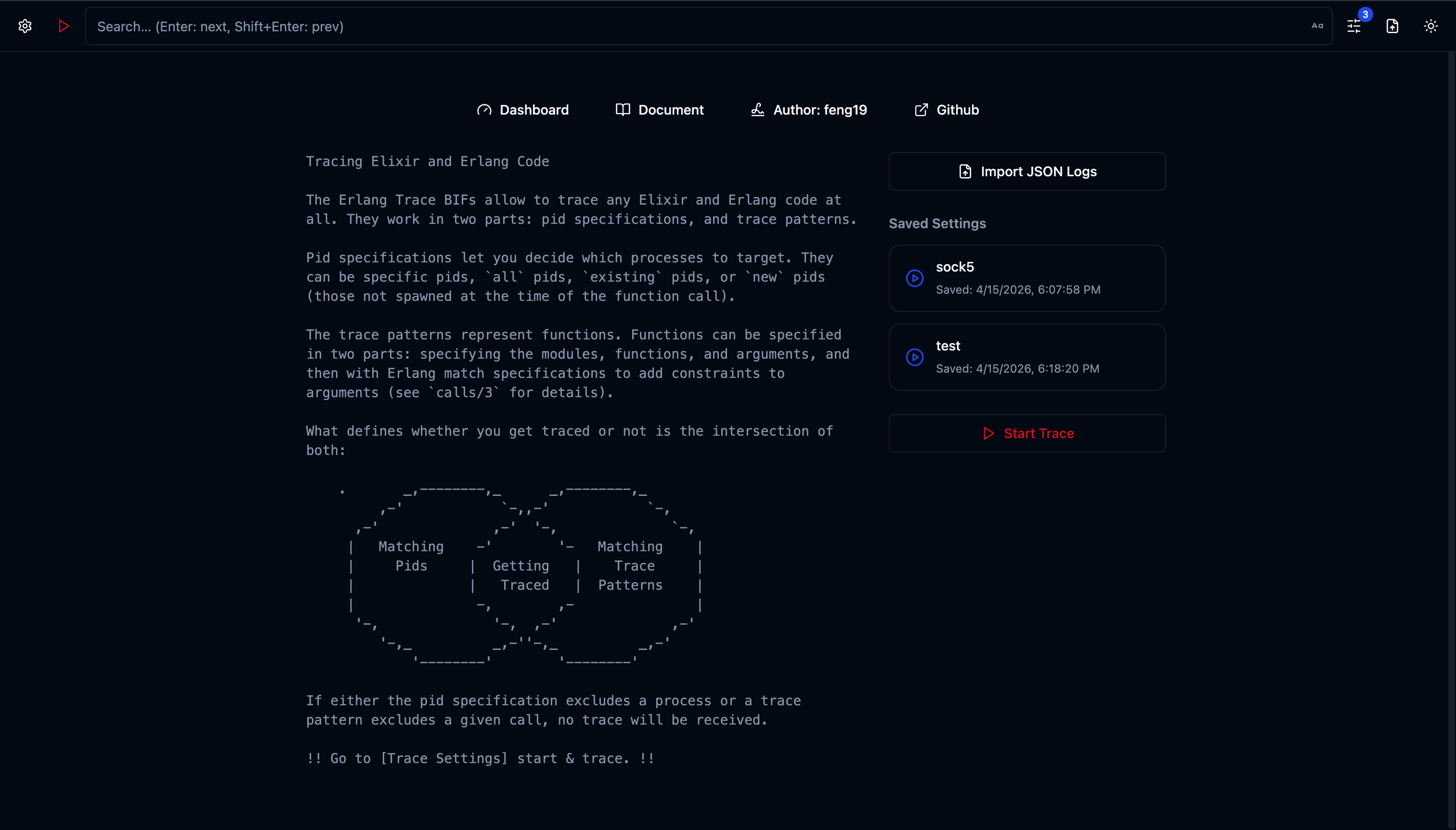This screenshot has width=1456, height=830.
Task: Open the trace filters icon with badge 3
Action: 1354,26
